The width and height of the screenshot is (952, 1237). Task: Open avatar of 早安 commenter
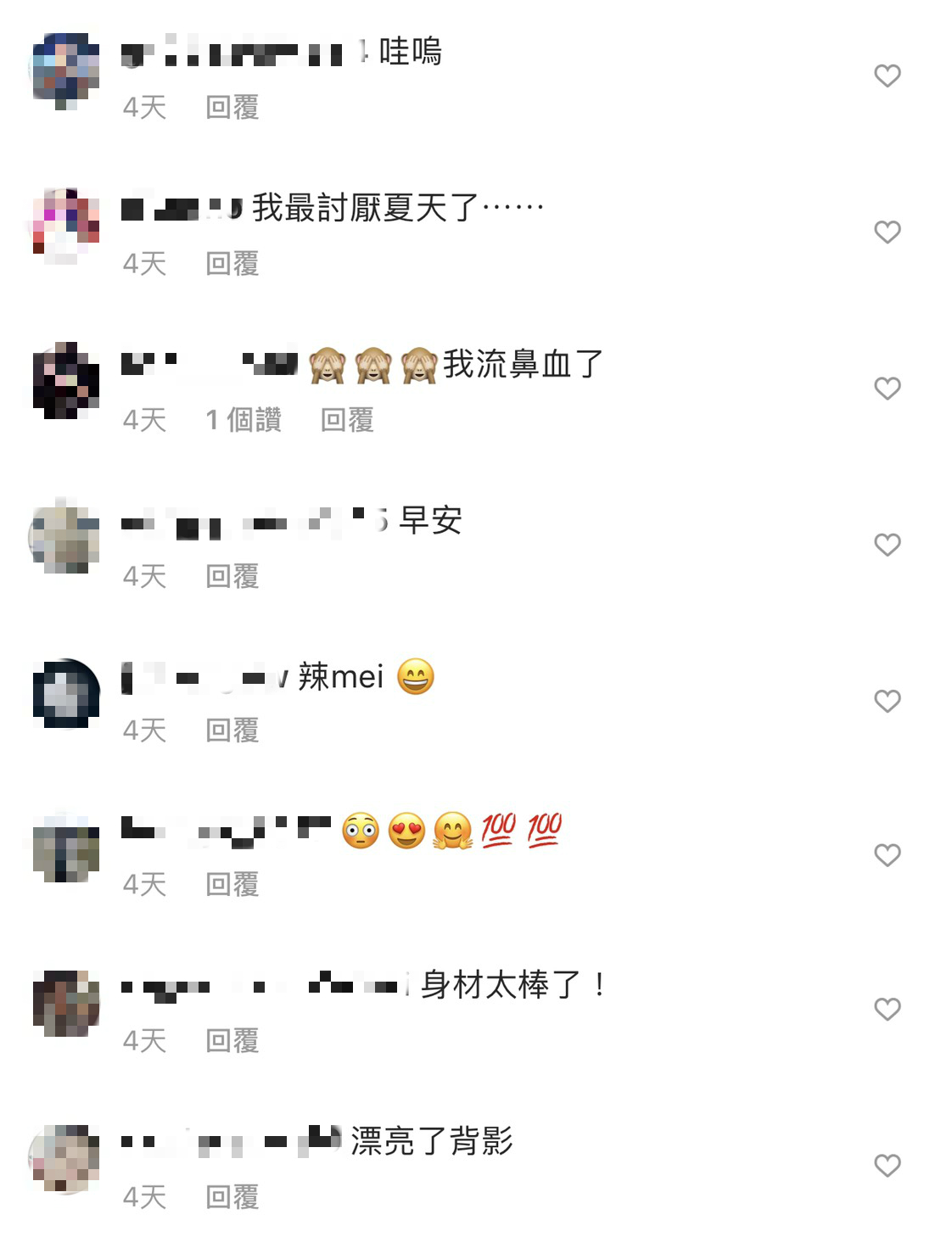65,538
